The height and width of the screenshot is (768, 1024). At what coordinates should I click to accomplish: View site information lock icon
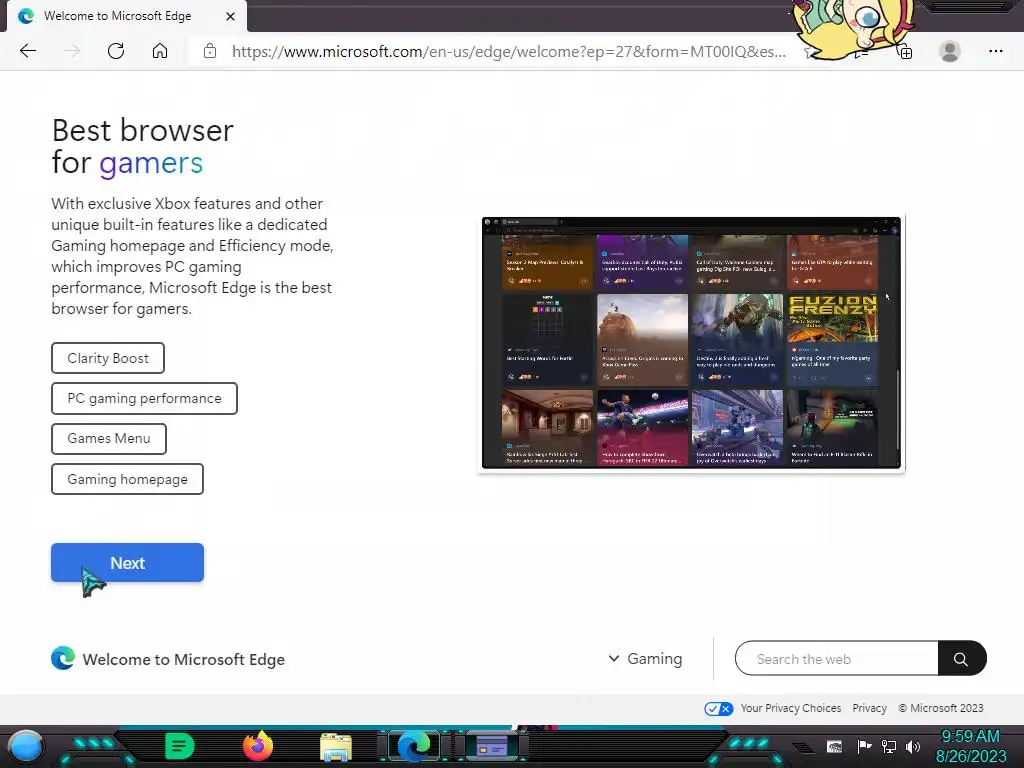pyautogui.click(x=210, y=51)
